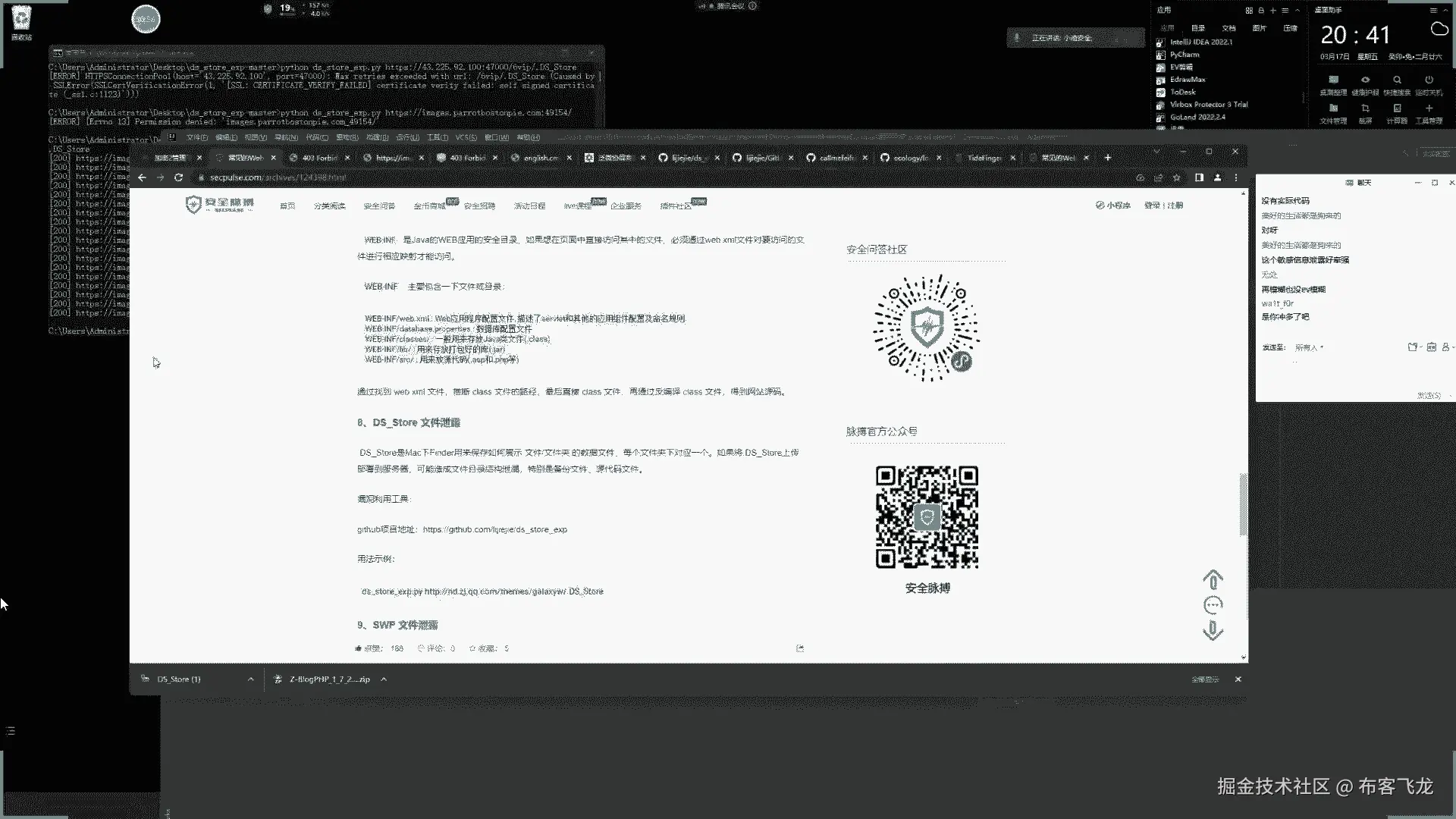Toggle grid view in the 应用 panel
The height and width of the screenshot is (819, 1456).
(x=1249, y=11)
